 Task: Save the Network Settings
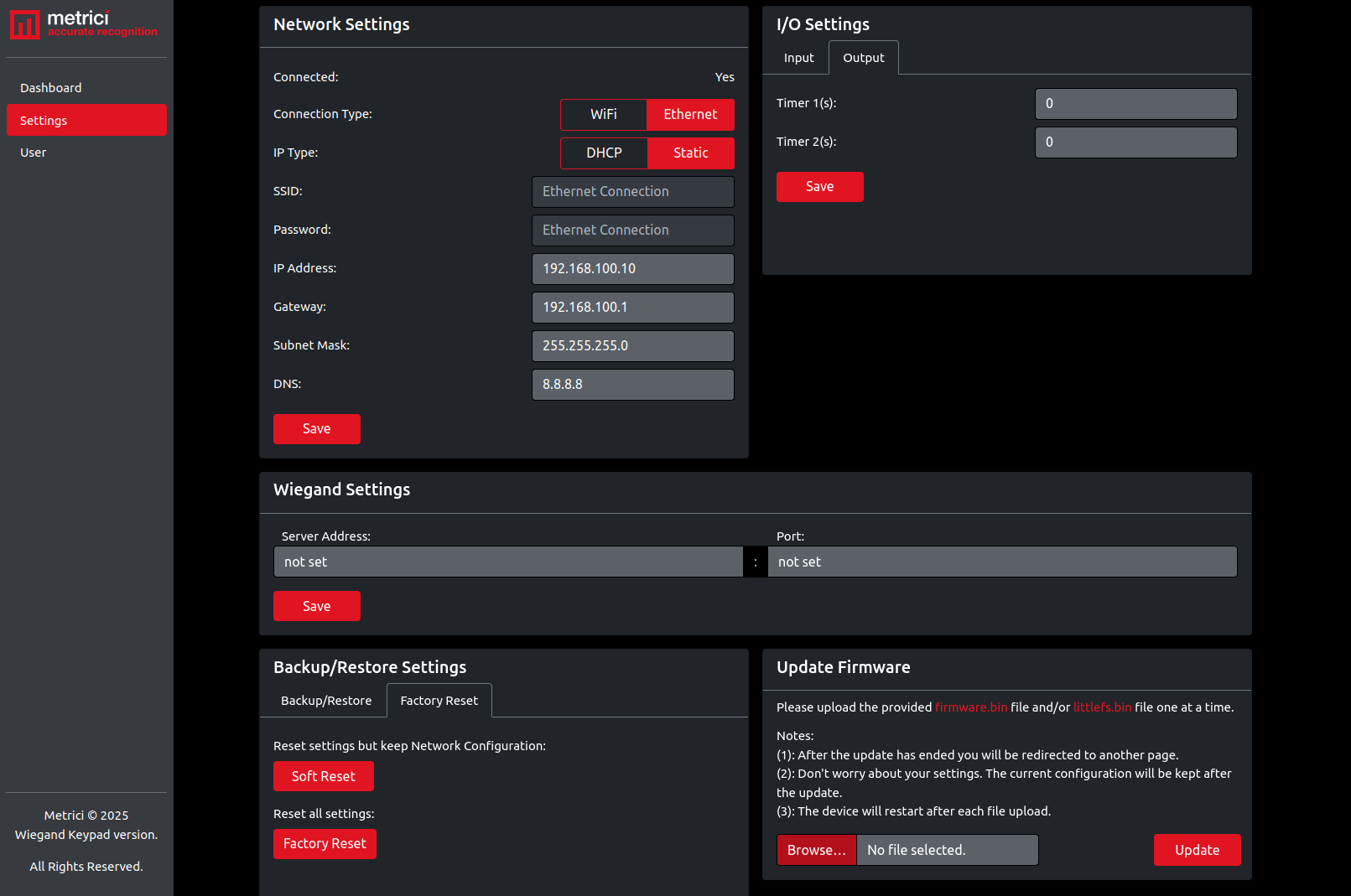[x=317, y=429]
